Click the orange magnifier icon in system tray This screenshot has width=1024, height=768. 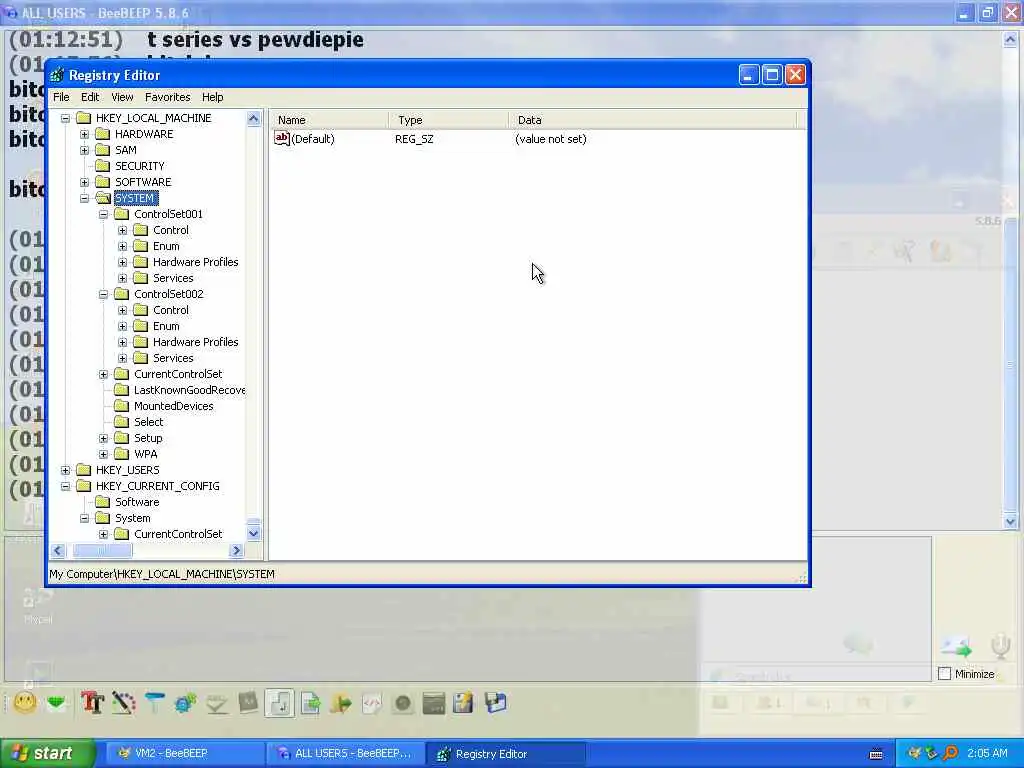click(950, 754)
